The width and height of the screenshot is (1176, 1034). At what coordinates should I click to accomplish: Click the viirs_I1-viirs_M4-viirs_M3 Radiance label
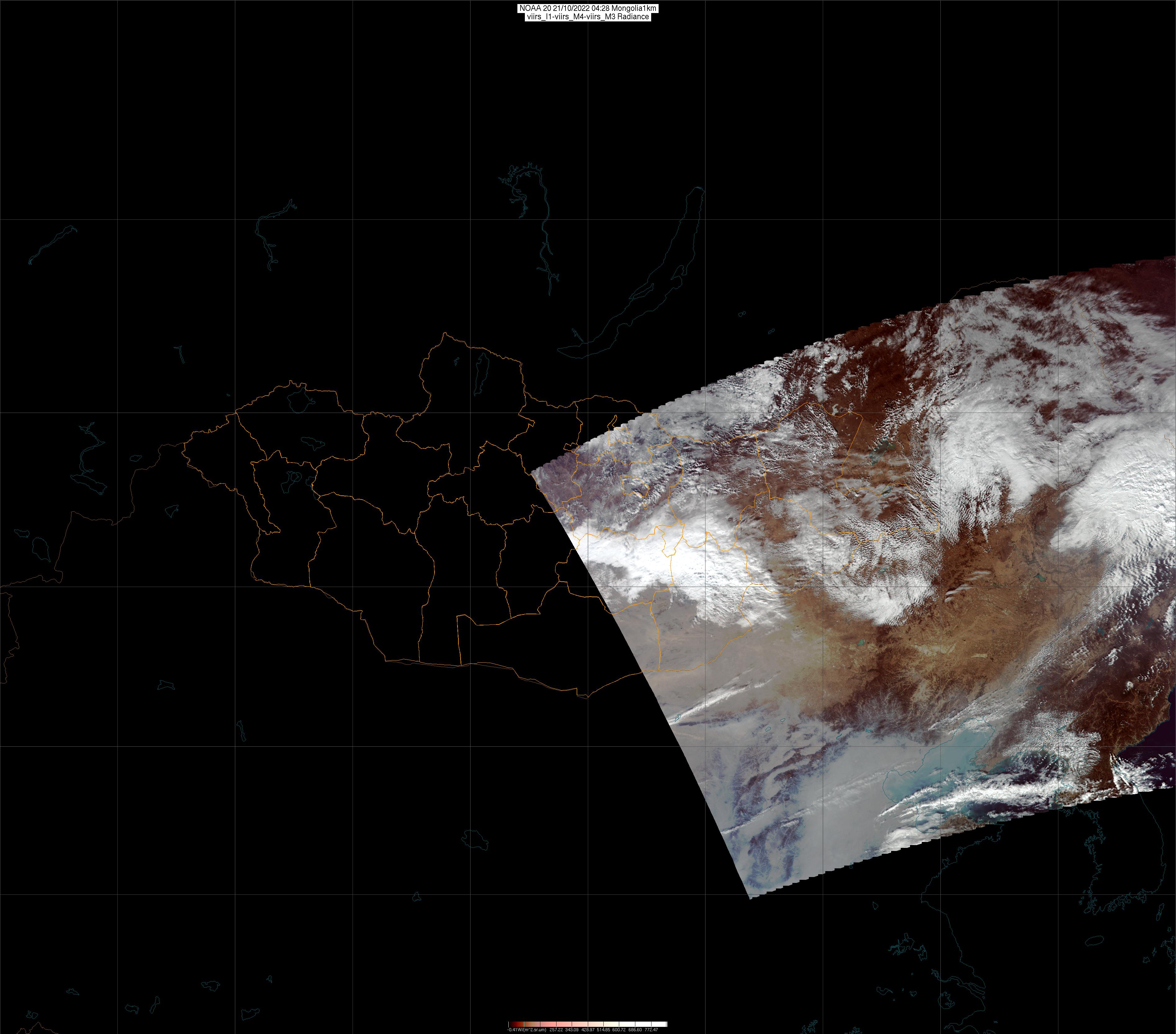[x=588, y=17]
